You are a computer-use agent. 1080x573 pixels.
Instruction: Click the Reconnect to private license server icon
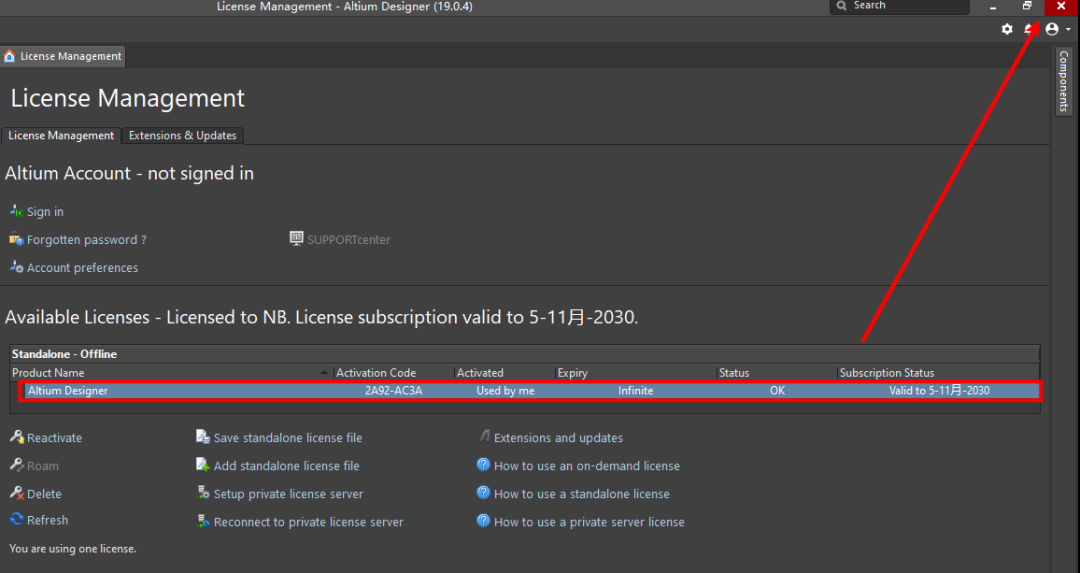(x=203, y=521)
